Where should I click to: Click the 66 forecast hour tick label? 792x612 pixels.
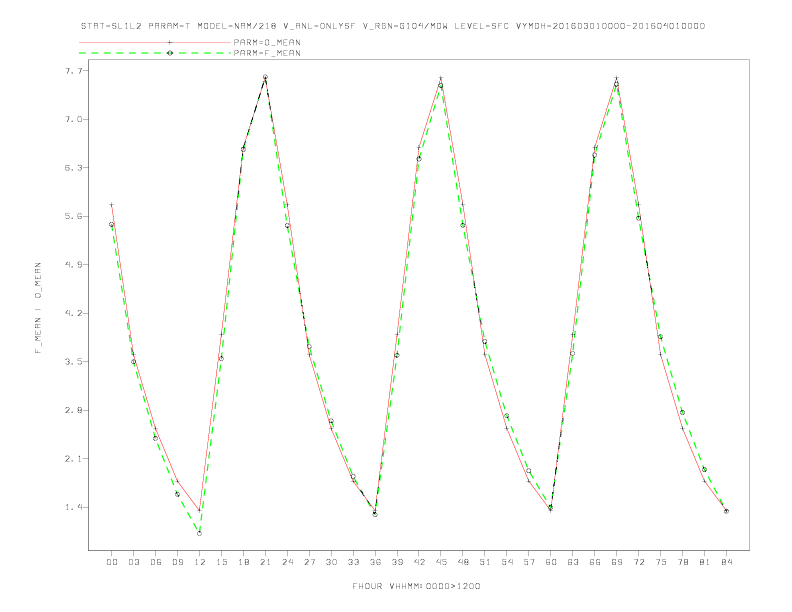coord(595,562)
